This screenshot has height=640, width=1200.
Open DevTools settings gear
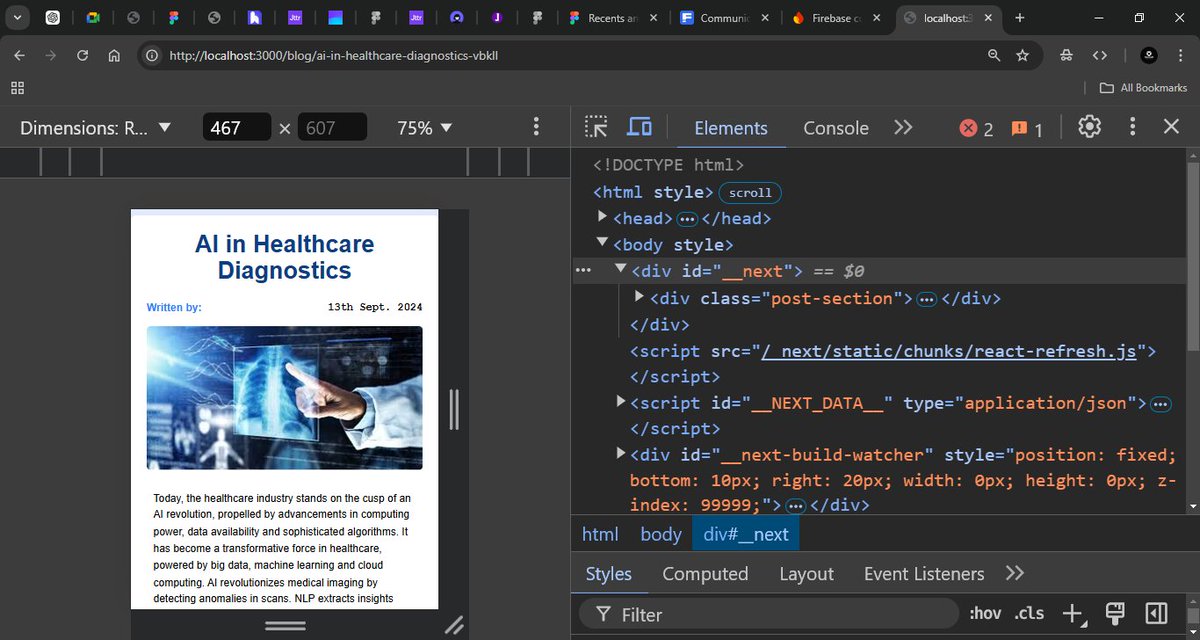pos(1089,127)
